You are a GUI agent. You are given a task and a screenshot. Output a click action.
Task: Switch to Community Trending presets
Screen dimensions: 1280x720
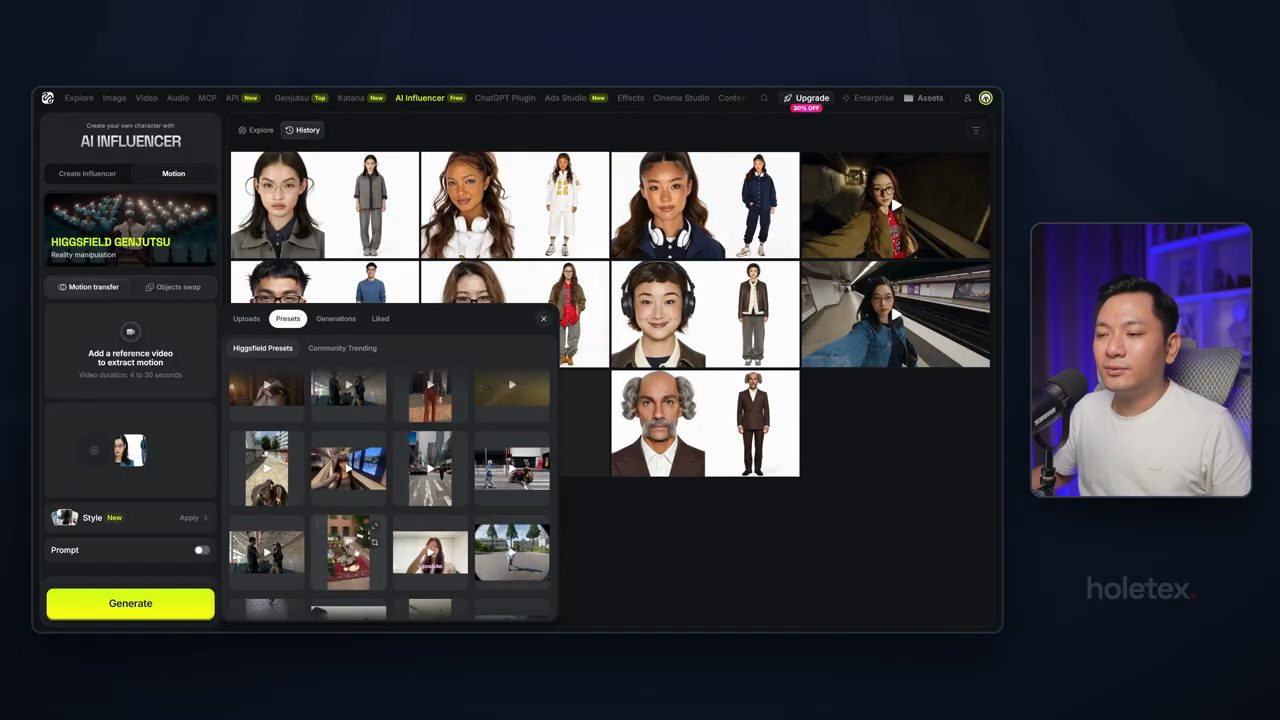point(342,348)
